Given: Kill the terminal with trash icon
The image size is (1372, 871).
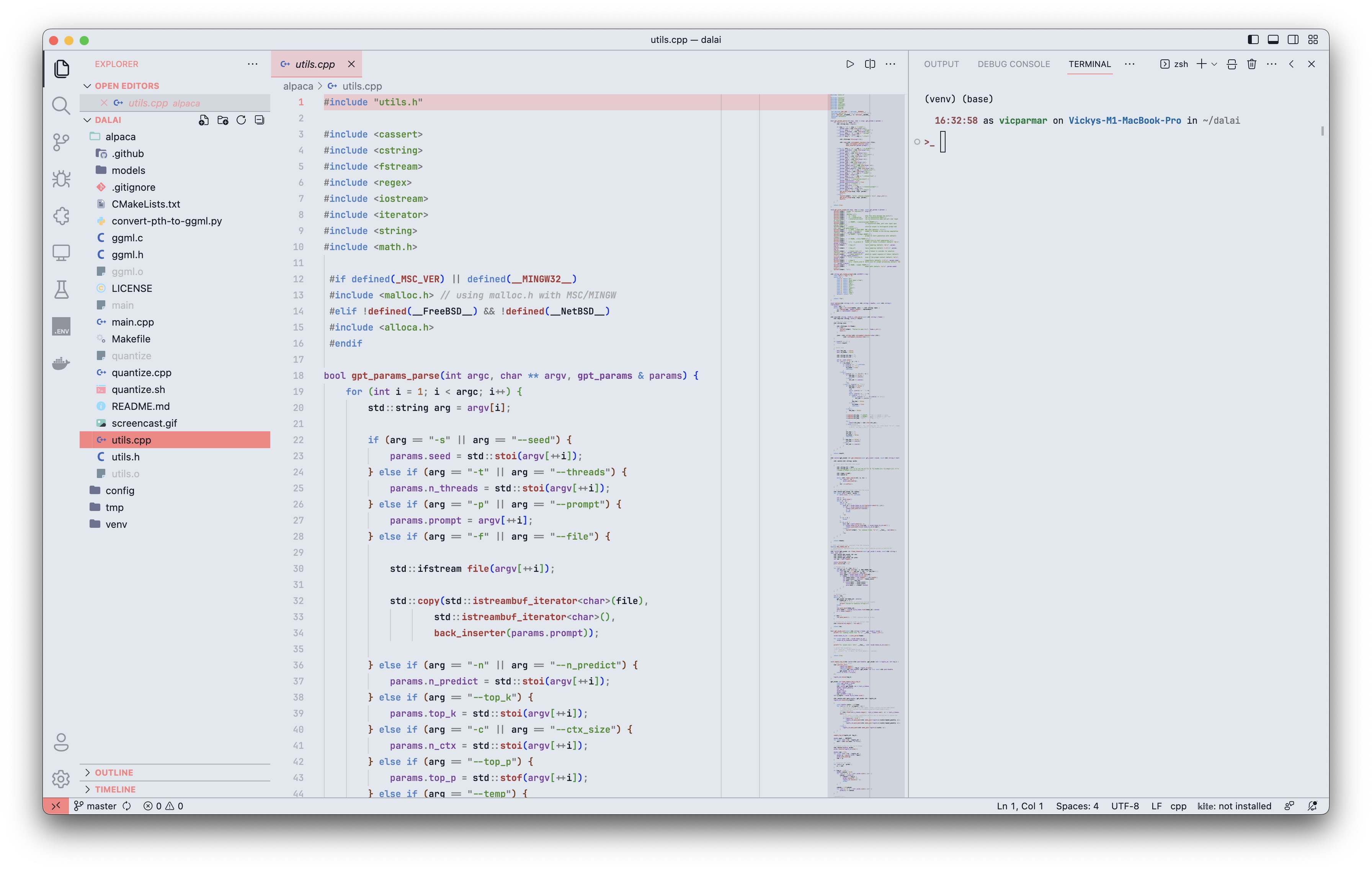Looking at the screenshot, I should pyautogui.click(x=1251, y=64).
